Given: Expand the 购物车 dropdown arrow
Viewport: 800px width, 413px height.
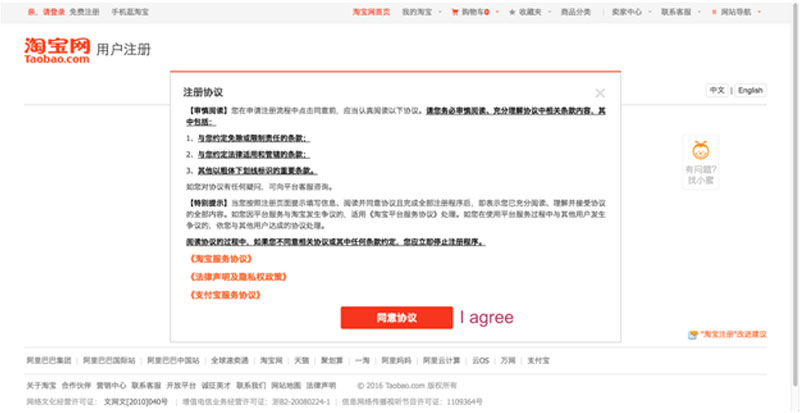Looking at the screenshot, I should click(x=497, y=12).
